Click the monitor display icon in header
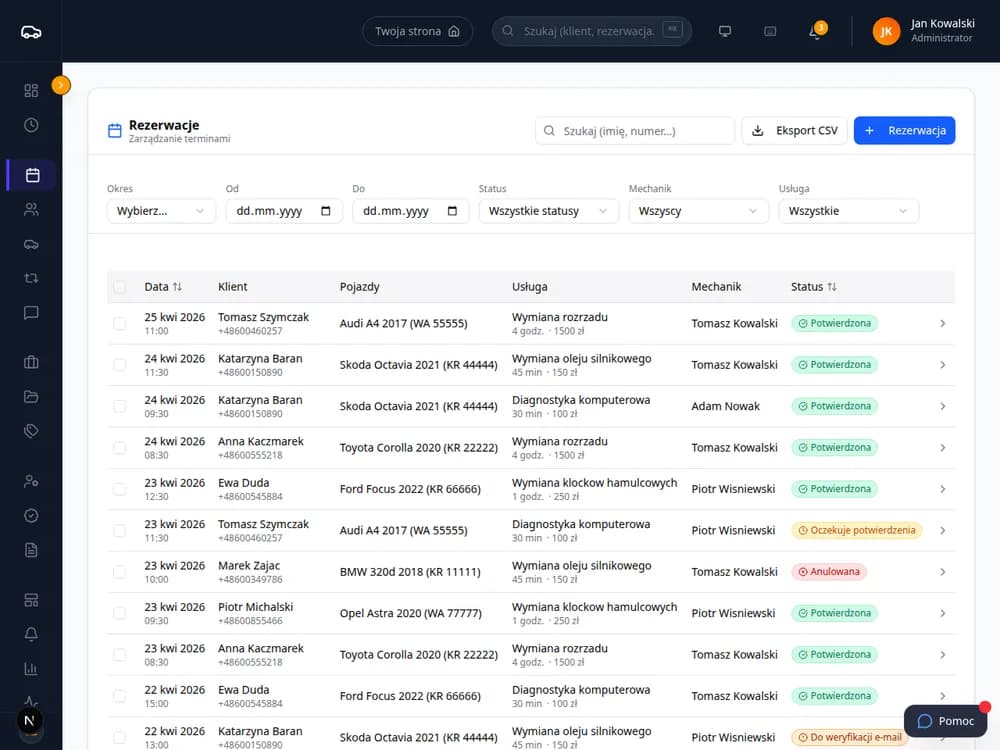 [x=724, y=31]
